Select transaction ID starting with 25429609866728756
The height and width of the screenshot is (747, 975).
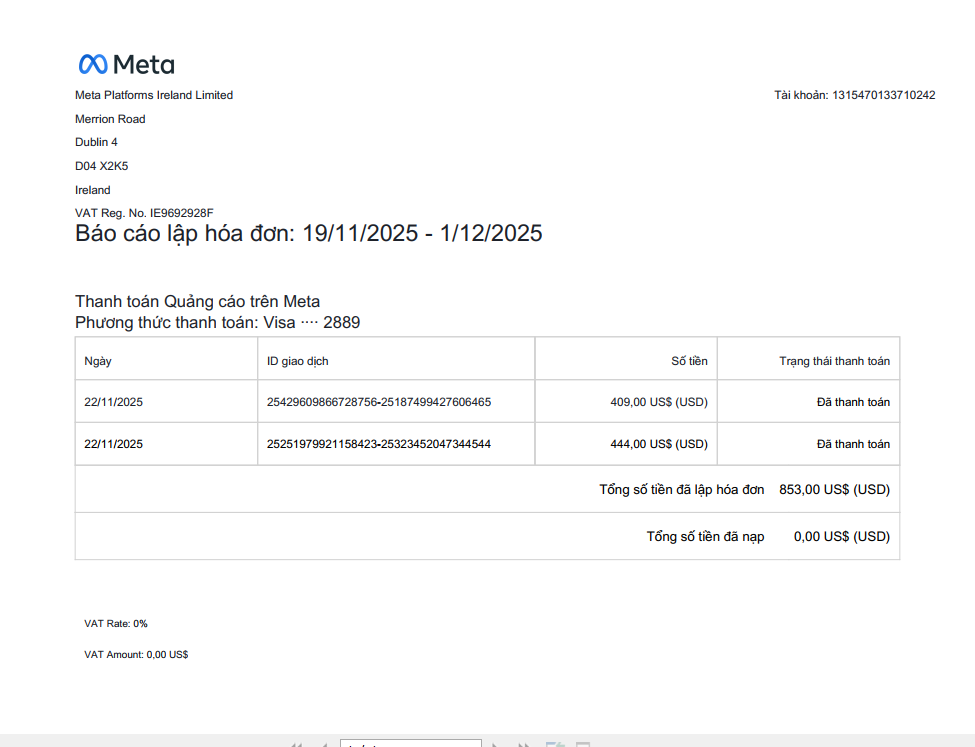click(379, 402)
